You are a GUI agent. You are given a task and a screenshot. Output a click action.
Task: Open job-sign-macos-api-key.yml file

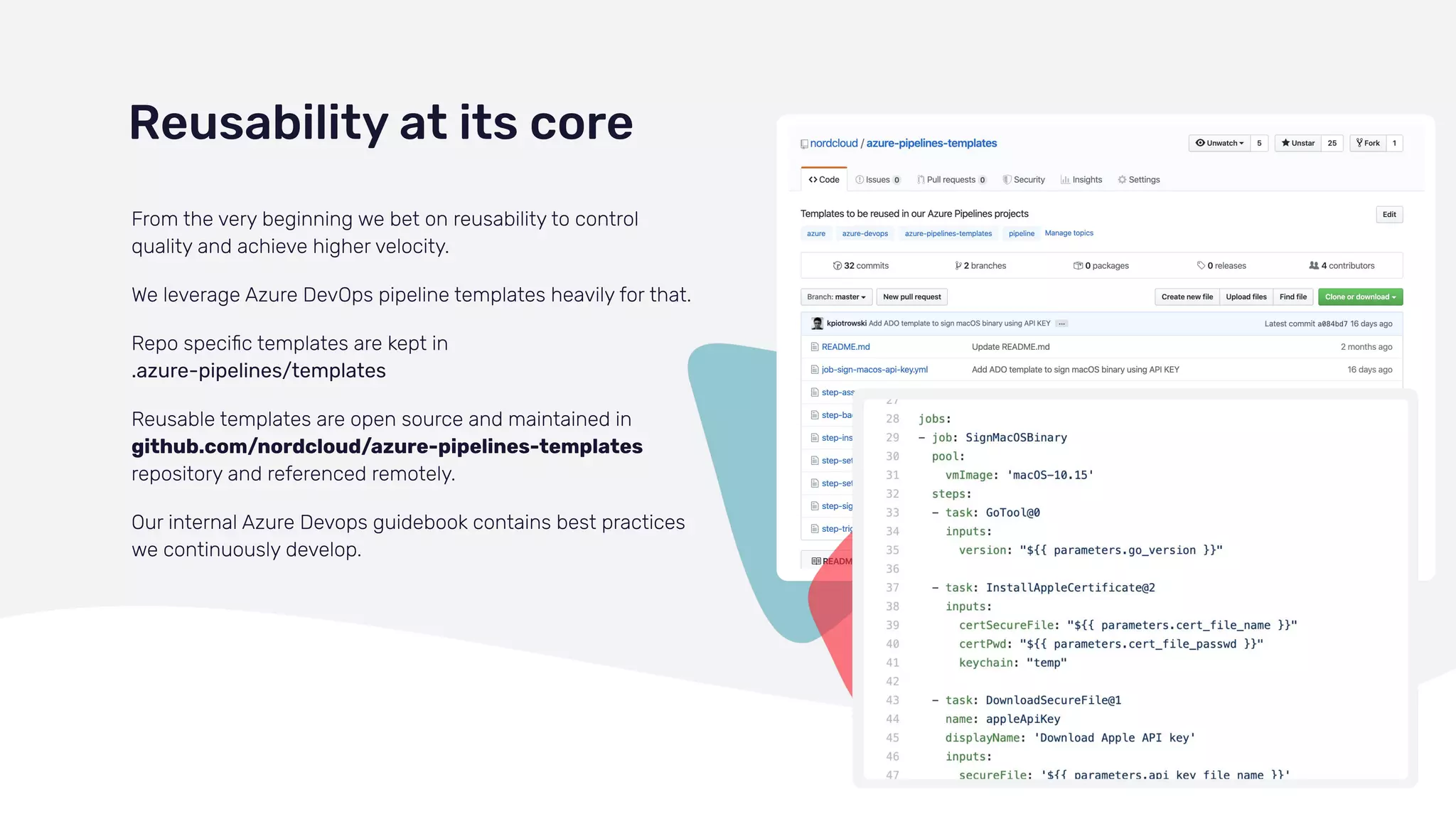point(874,370)
